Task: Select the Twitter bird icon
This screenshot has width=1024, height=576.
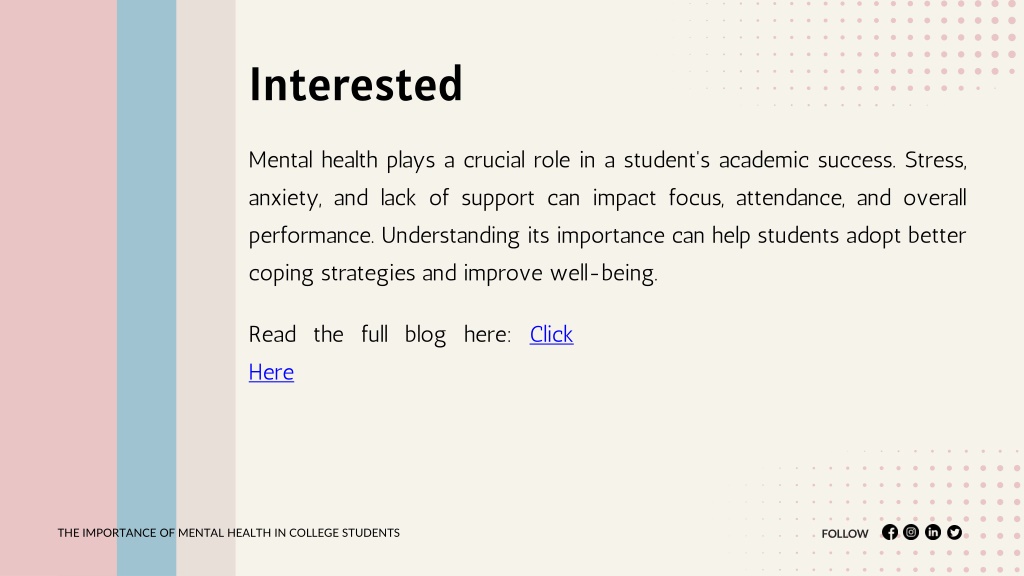Action: pos(954,532)
